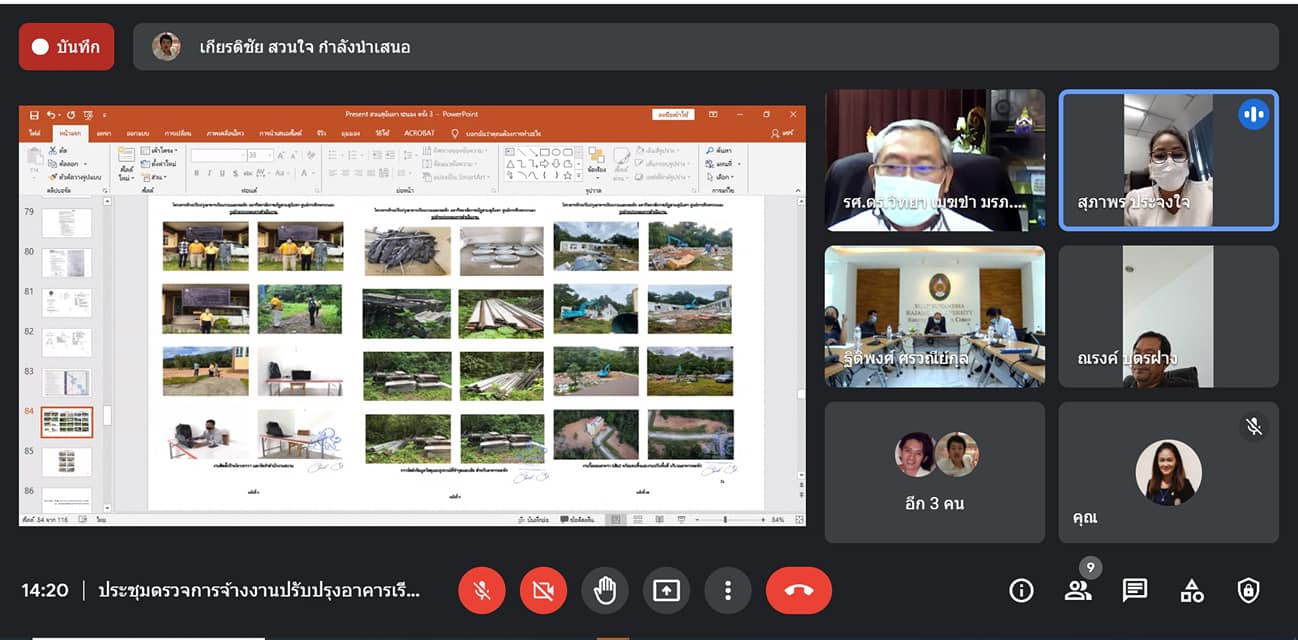Click the PowerPoint zoom slider
The image size is (1298, 640).
point(724,520)
